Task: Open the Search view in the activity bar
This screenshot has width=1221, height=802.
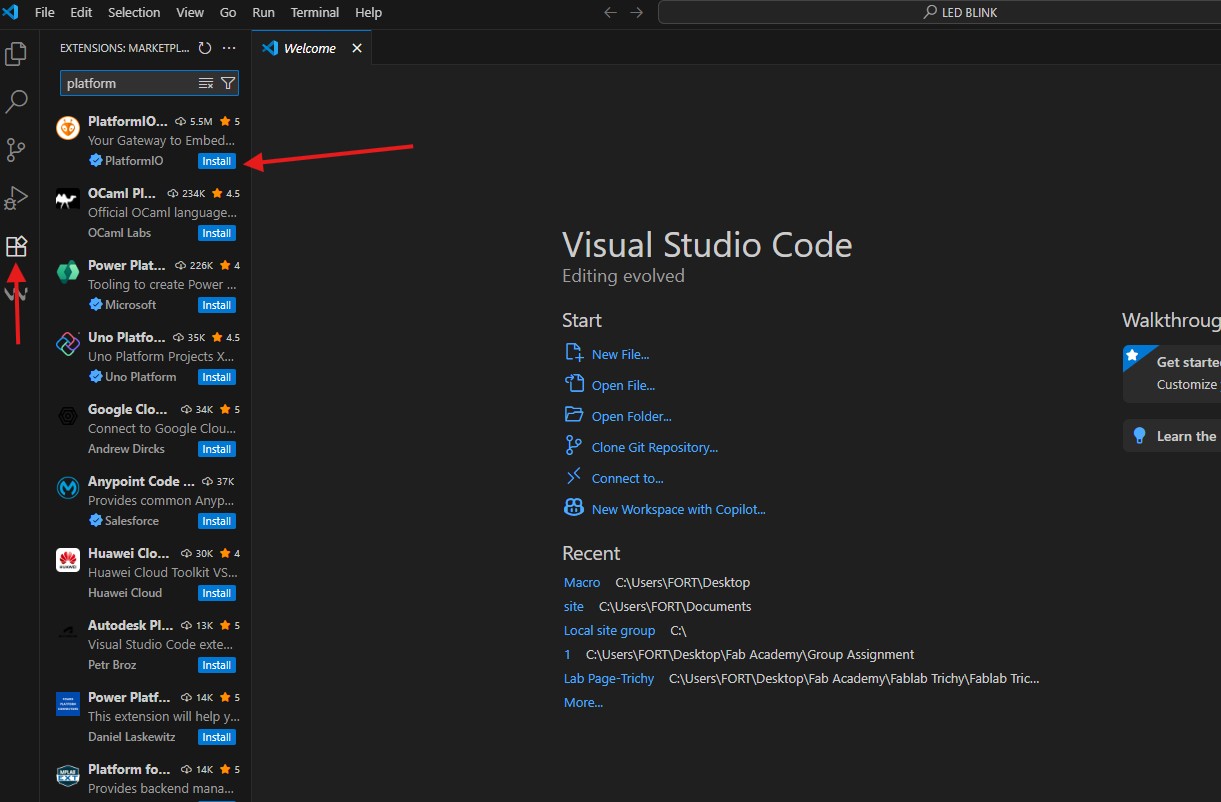Action: pyautogui.click(x=16, y=102)
